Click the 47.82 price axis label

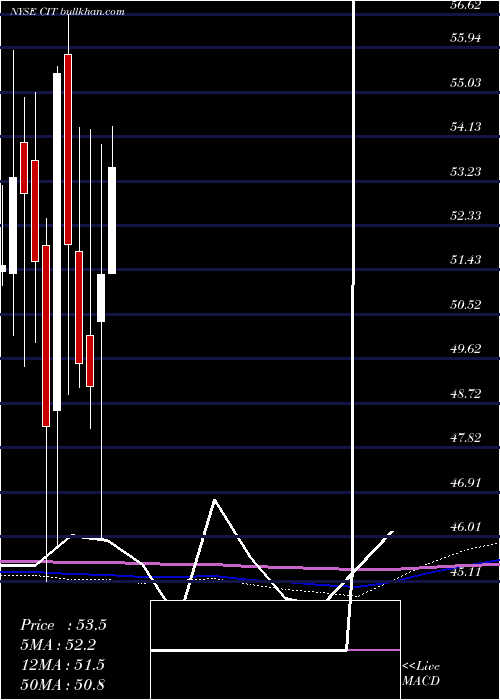pyautogui.click(x=465, y=438)
